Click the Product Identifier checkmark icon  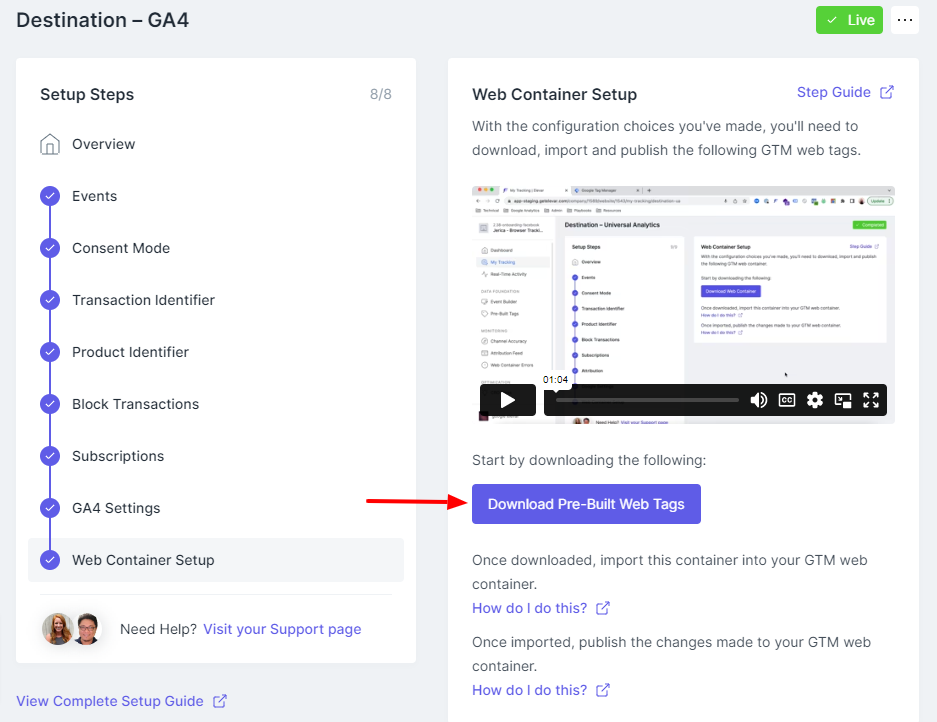50,352
